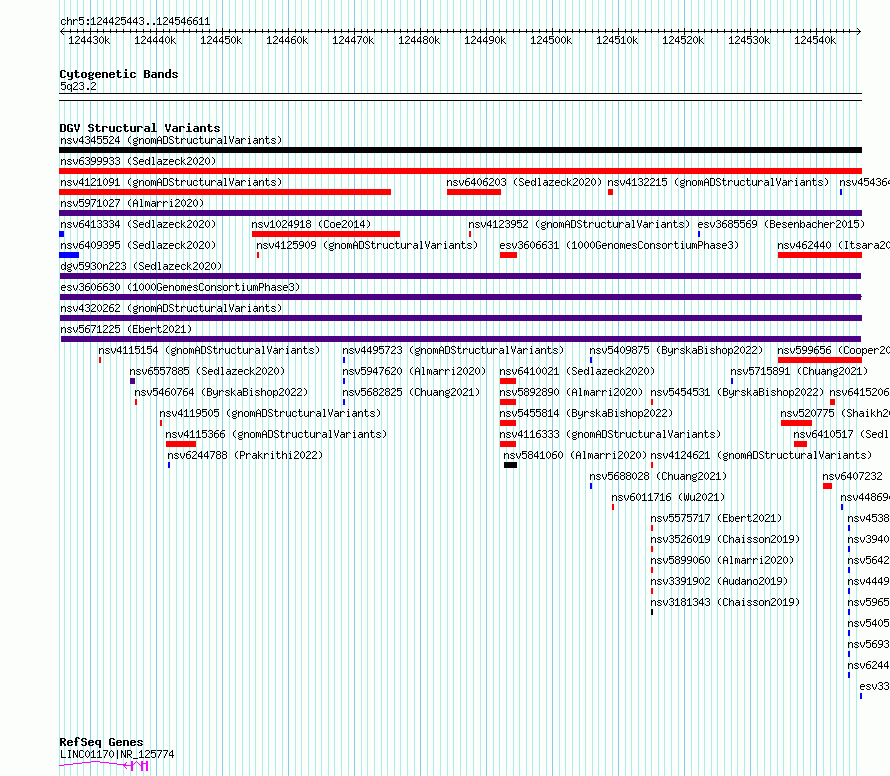Select nsv3391902 (Audano2019) label
890x776 pixels.
719,581
